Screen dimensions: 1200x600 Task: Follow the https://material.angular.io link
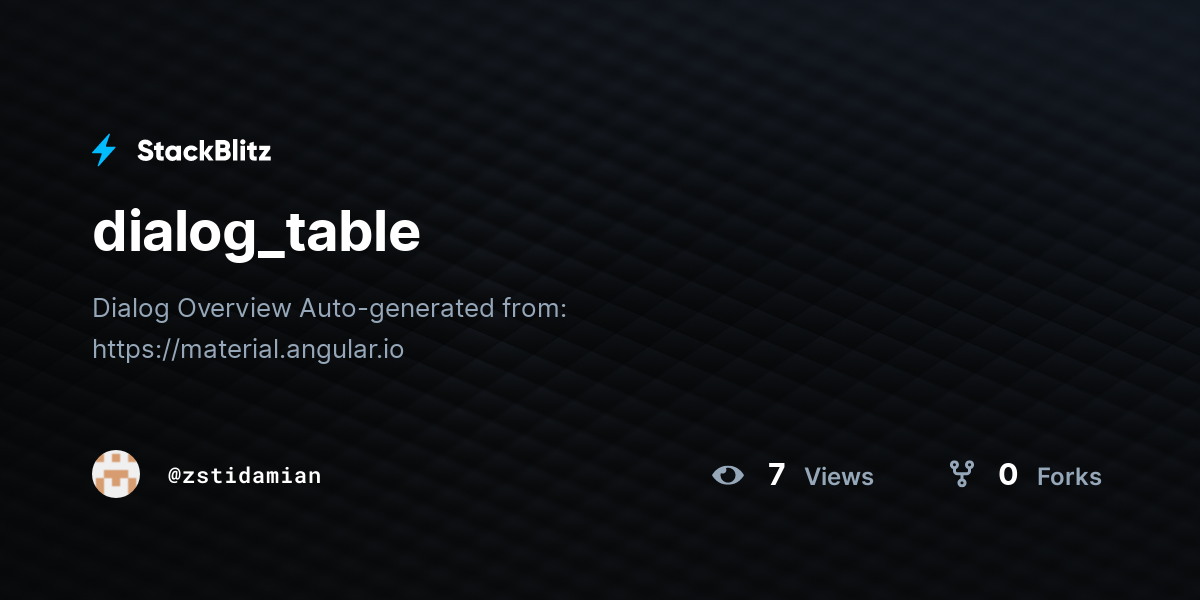pyautogui.click(x=248, y=350)
